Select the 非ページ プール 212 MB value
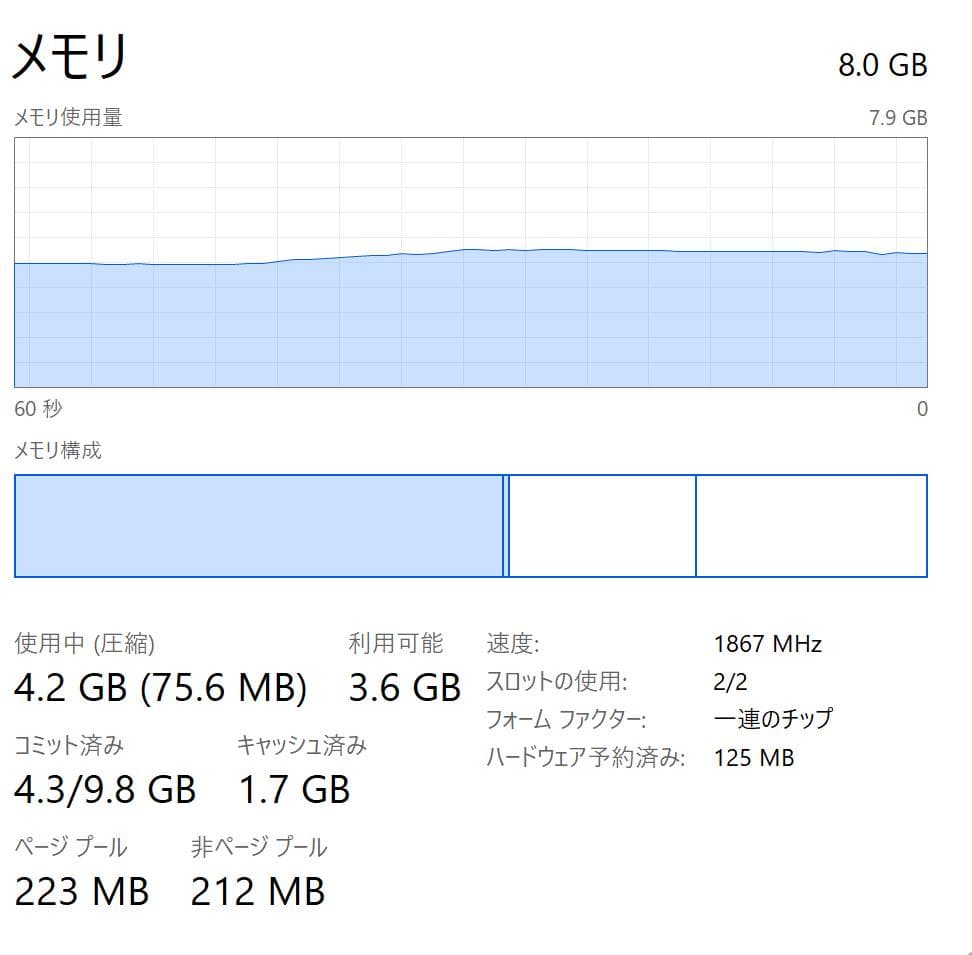972x955 pixels. 258,890
